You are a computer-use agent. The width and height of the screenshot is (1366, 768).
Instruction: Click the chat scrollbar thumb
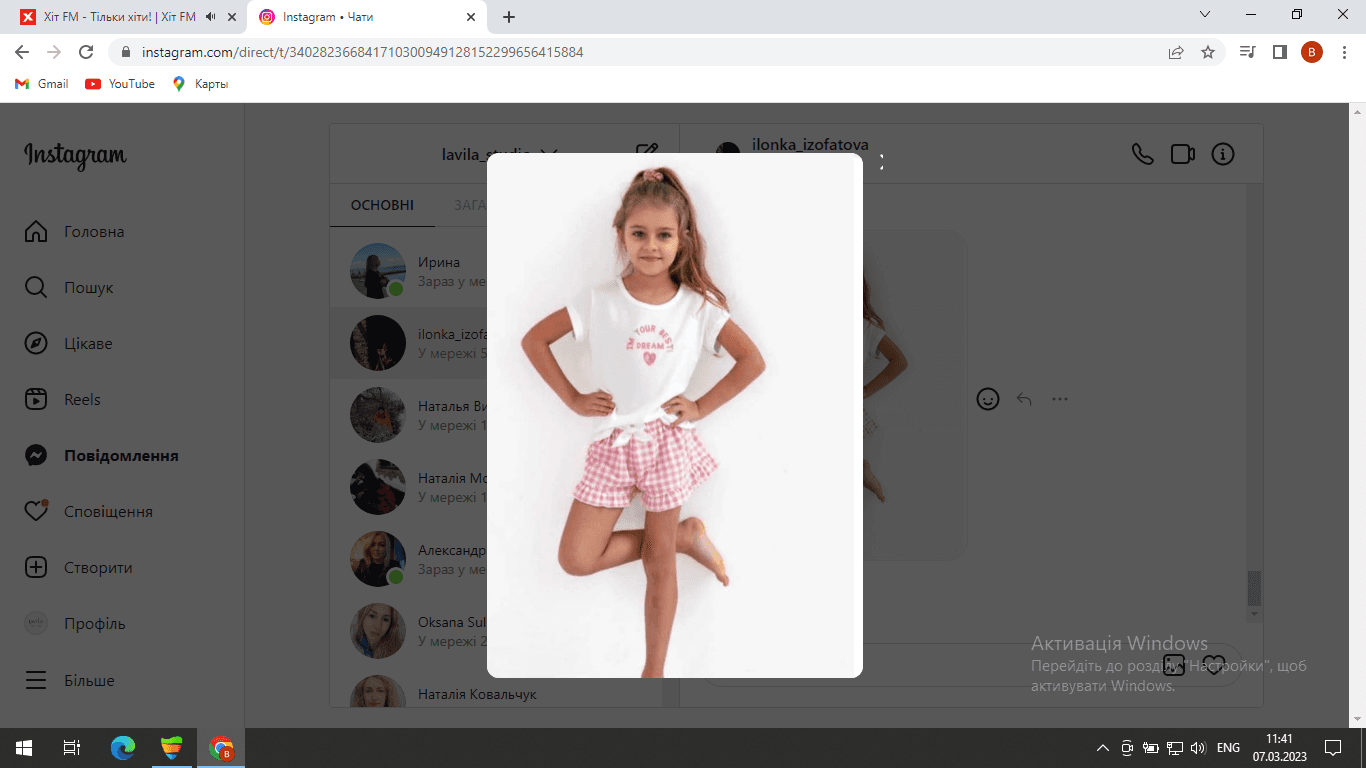(1254, 589)
